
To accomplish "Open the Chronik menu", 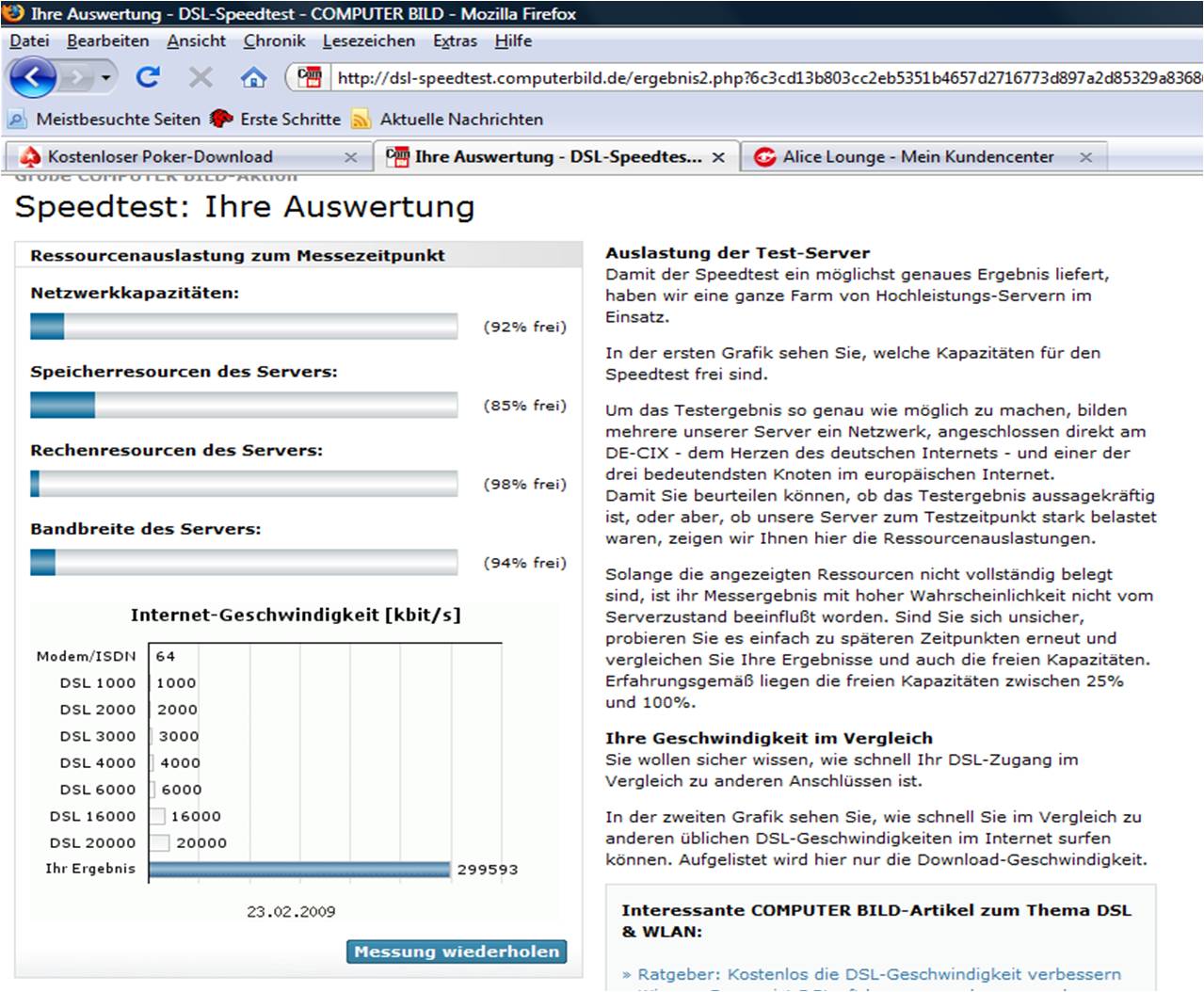I will (274, 40).
